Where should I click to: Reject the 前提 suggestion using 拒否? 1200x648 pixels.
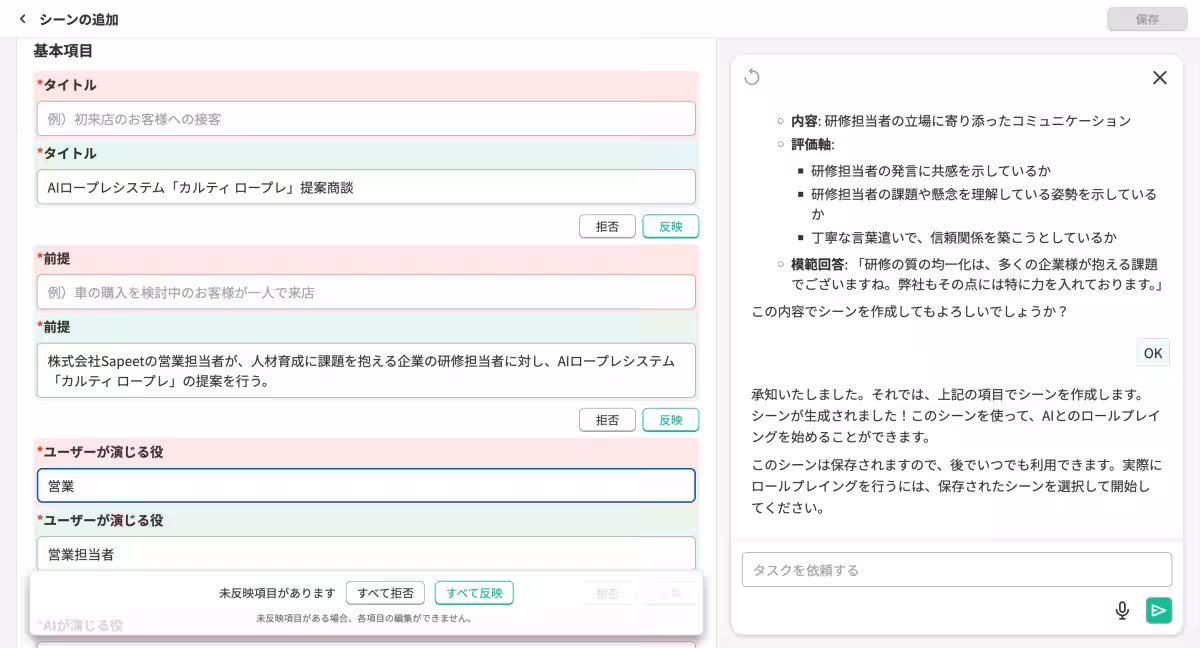[x=607, y=419]
